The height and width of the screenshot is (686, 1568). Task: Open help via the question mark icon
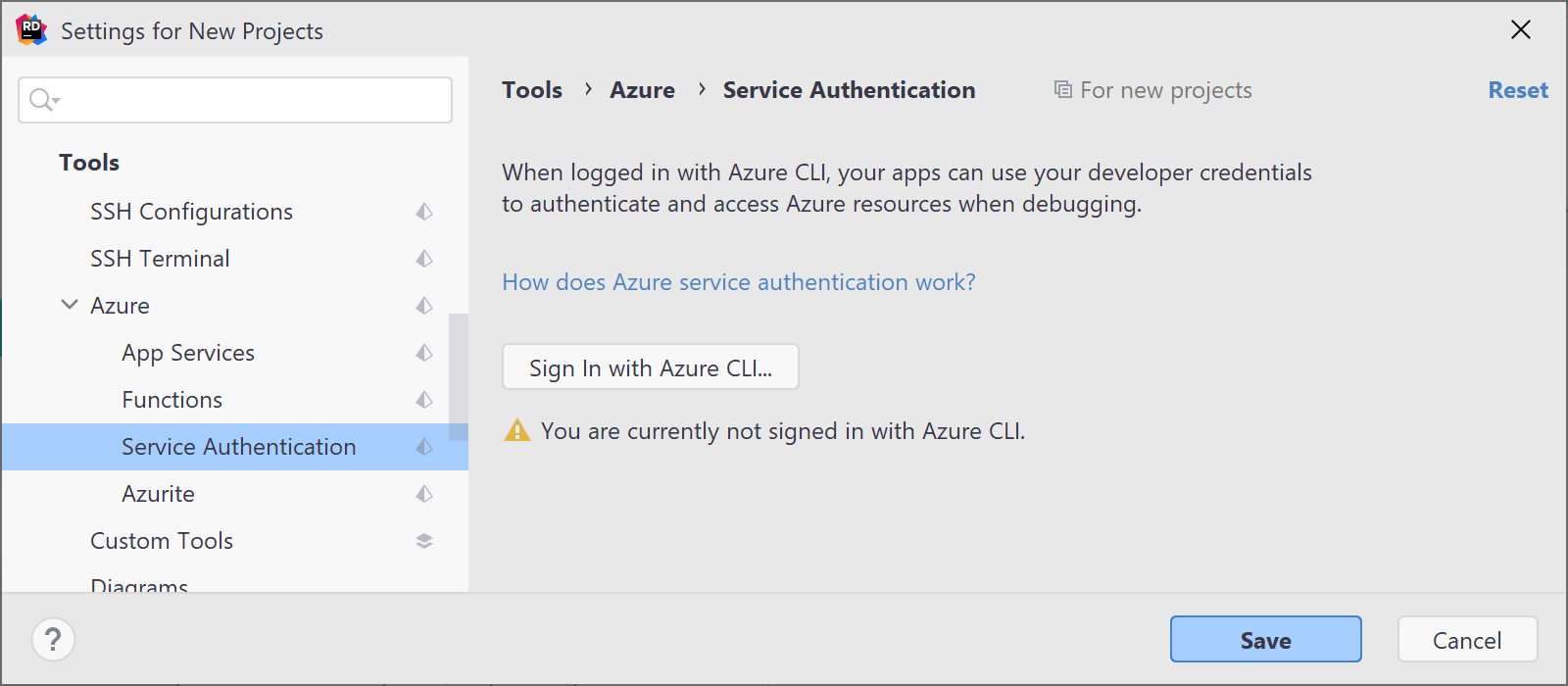click(54, 638)
